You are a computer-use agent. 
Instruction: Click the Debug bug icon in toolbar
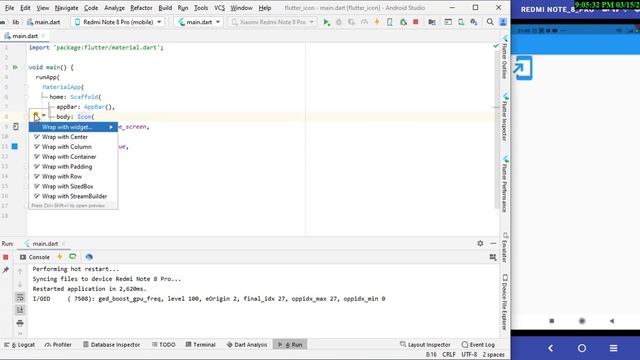tap(339, 22)
